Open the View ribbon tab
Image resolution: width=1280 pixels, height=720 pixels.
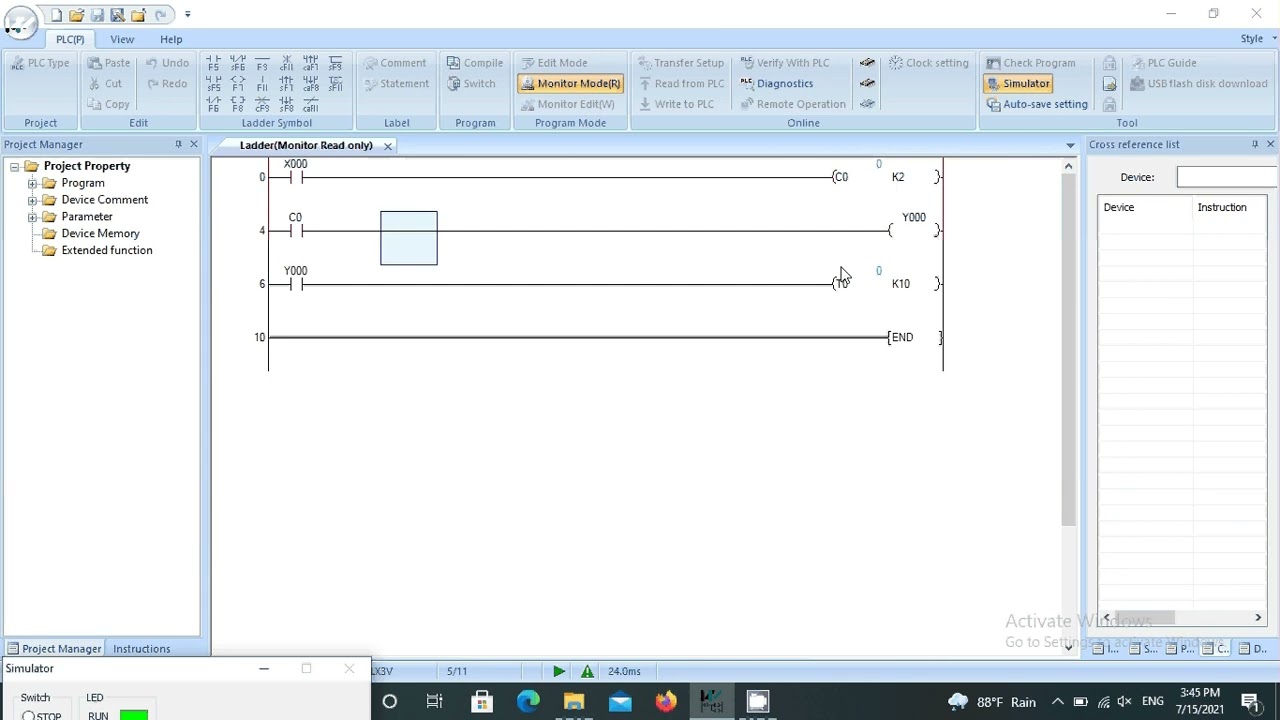click(x=122, y=39)
